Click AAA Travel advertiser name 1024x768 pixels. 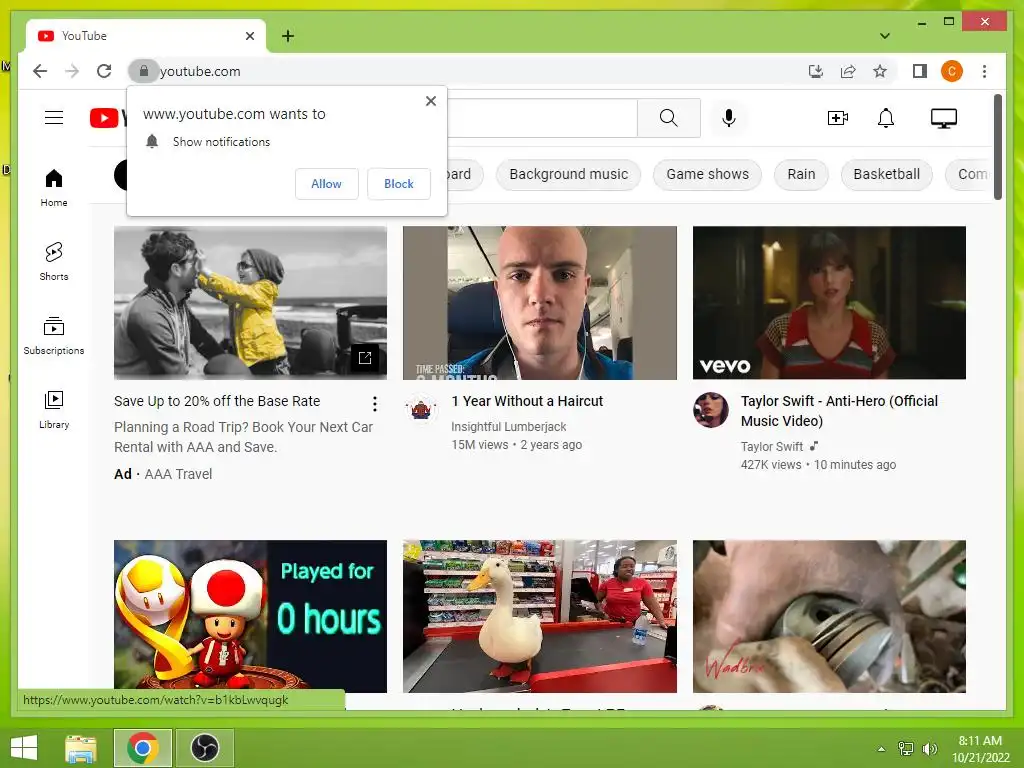pyautogui.click(x=178, y=474)
